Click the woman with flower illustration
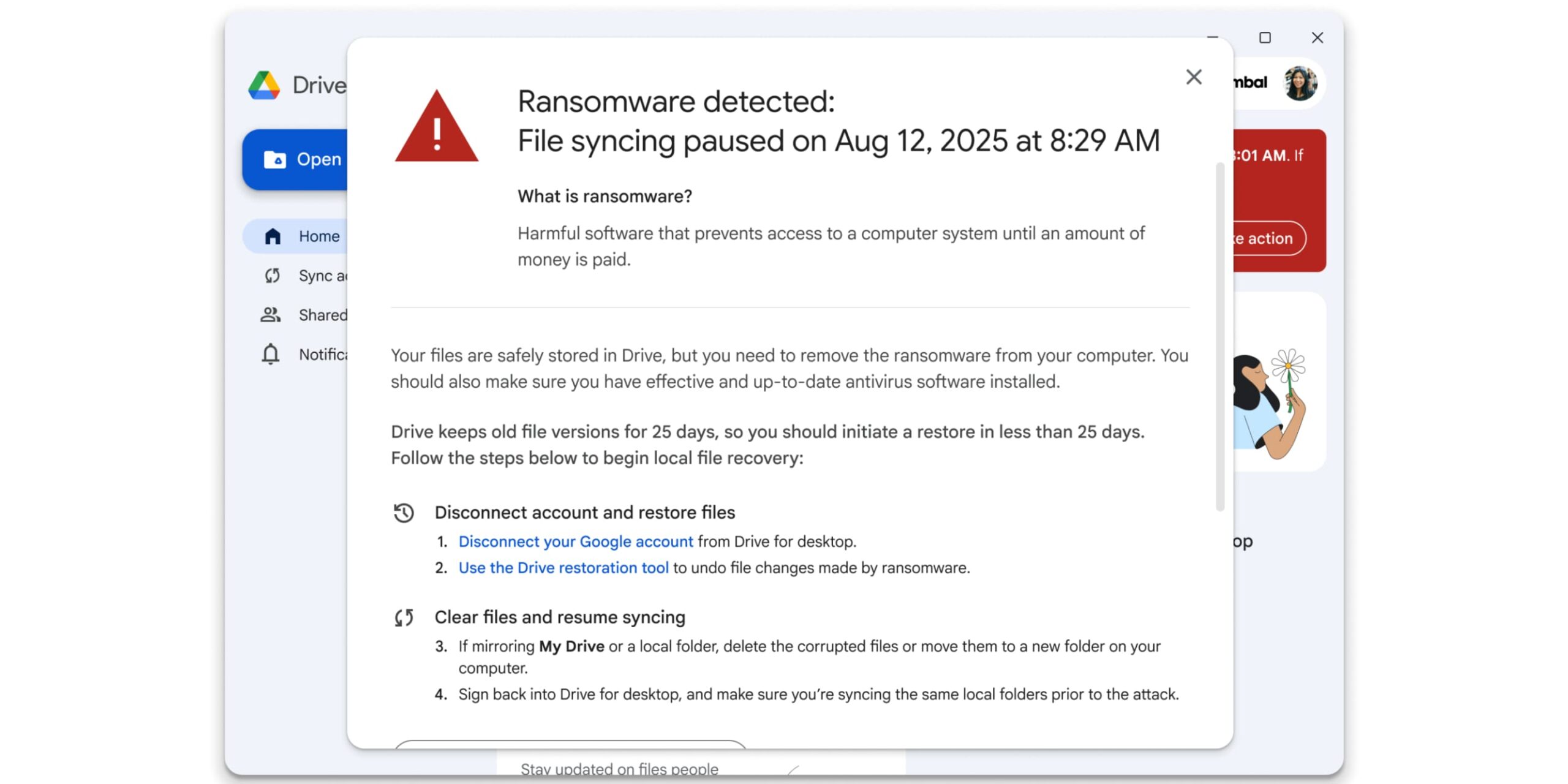This screenshot has height=784, width=1568. click(x=1271, y=404)
